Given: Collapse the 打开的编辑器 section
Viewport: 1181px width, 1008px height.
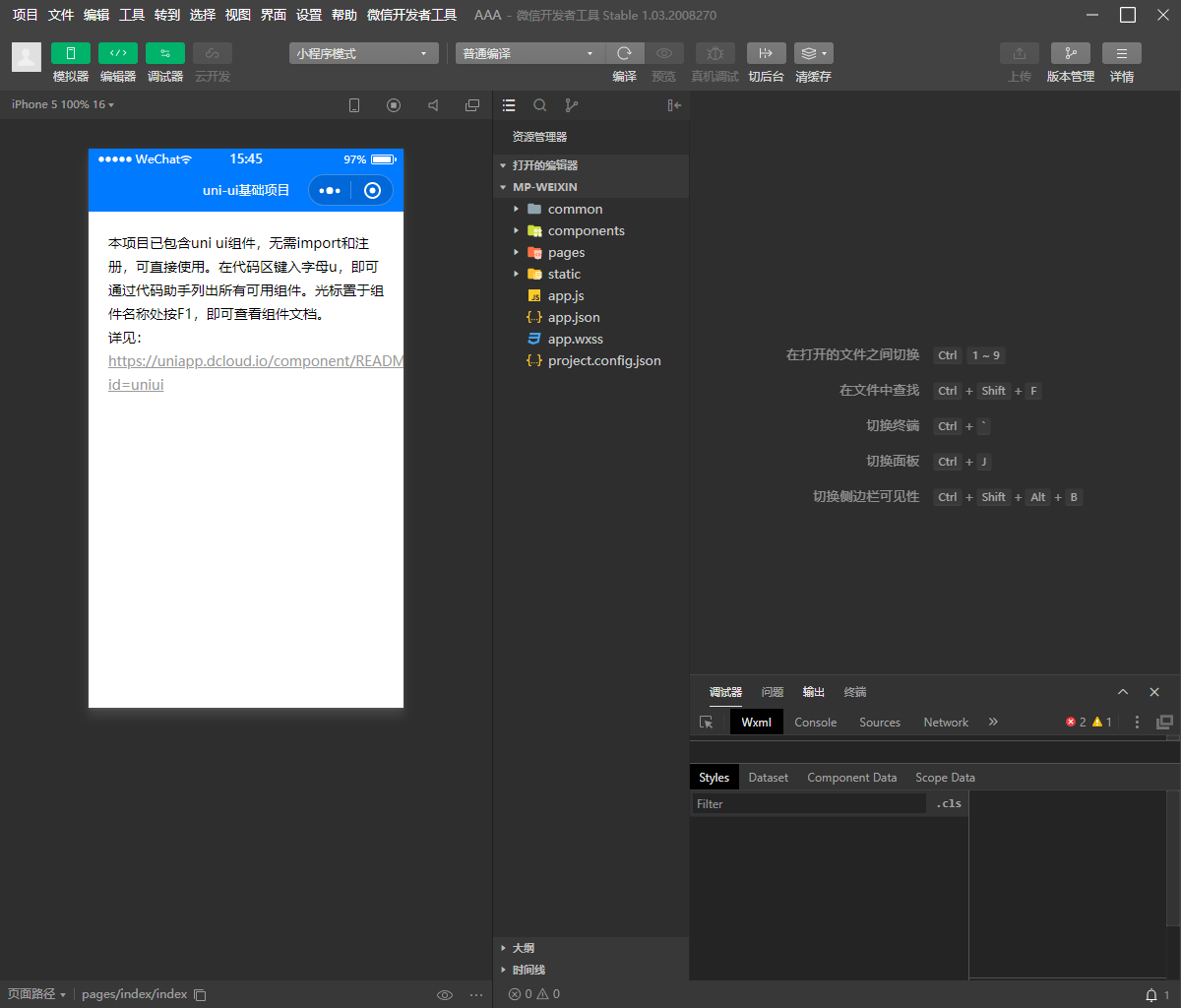Looking at the screenshot, I should point(590,165).
